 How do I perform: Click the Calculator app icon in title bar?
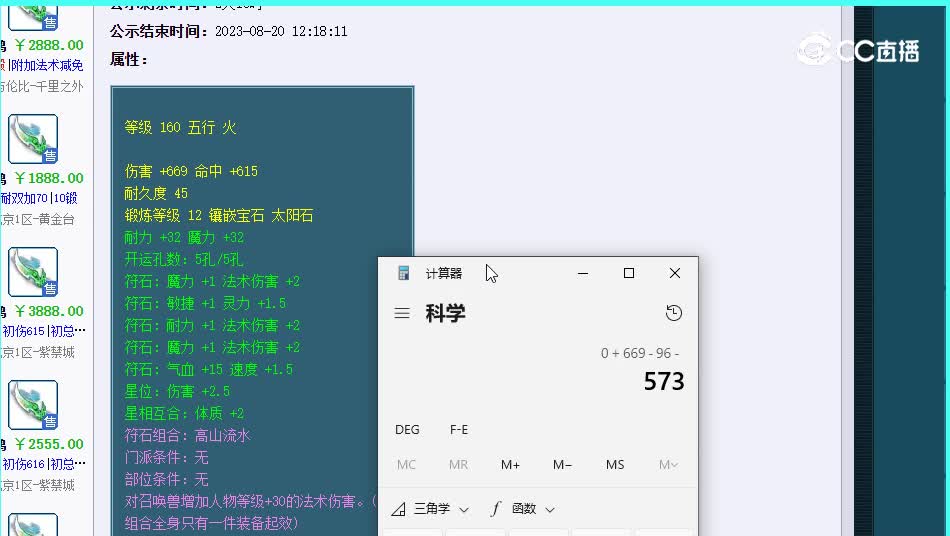pos(404,273)
